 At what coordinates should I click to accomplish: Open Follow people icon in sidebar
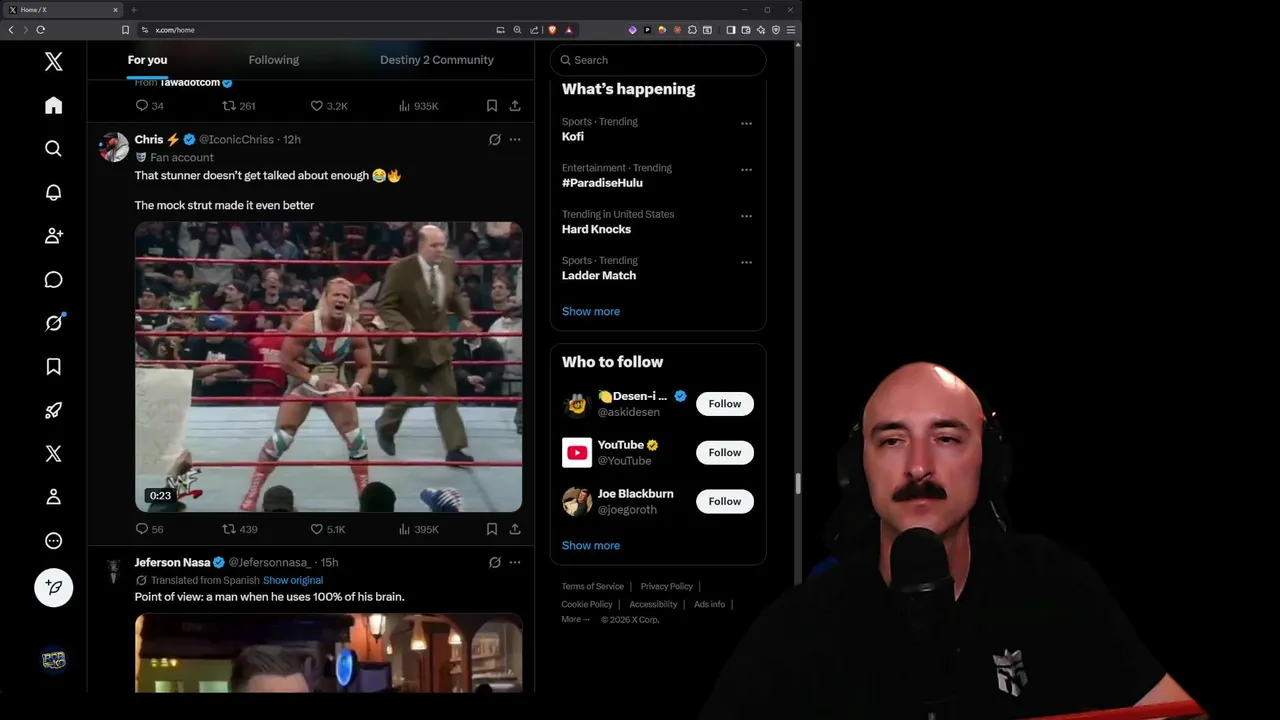[x=54, y=236]
